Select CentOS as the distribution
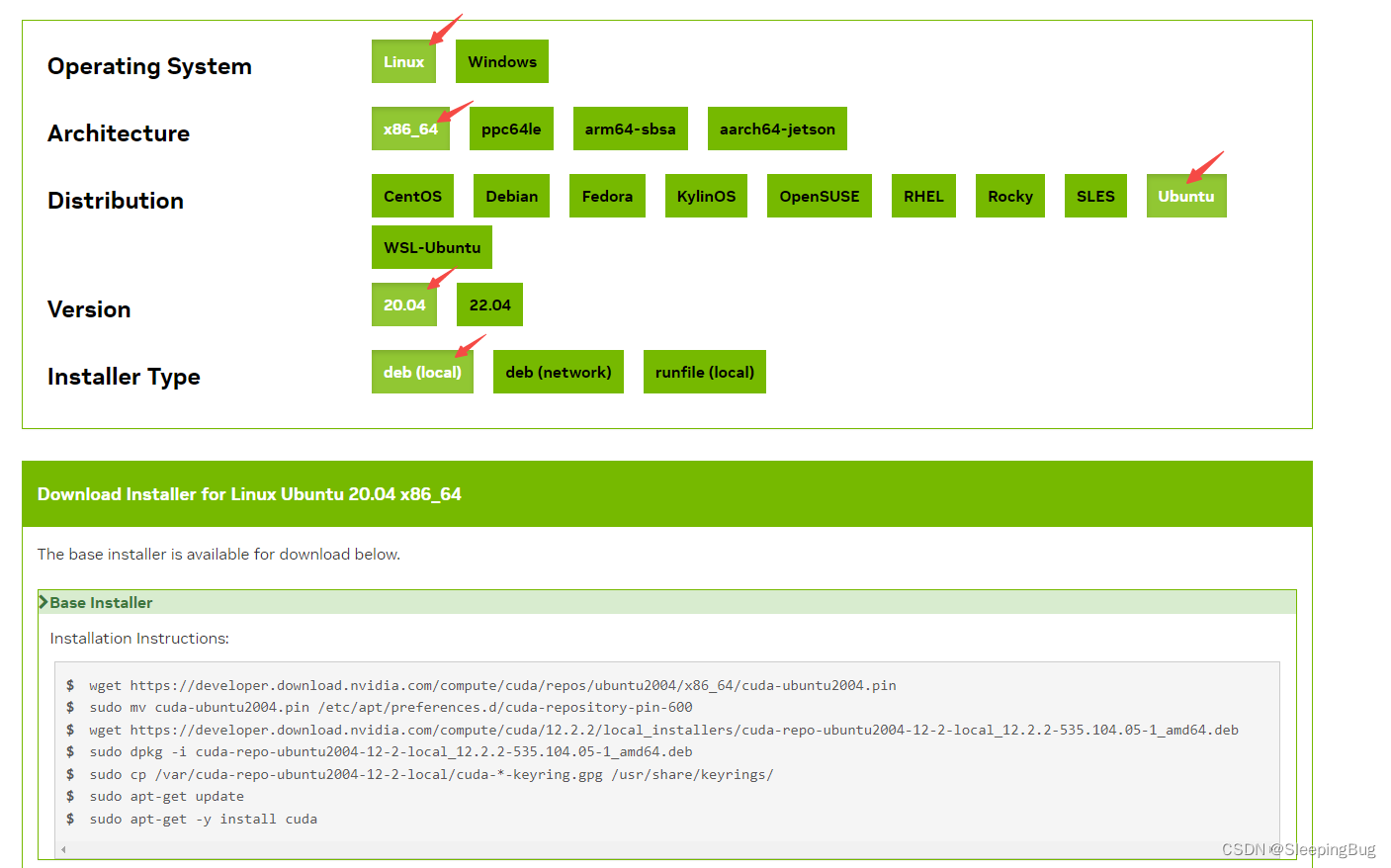 [412, 195]
